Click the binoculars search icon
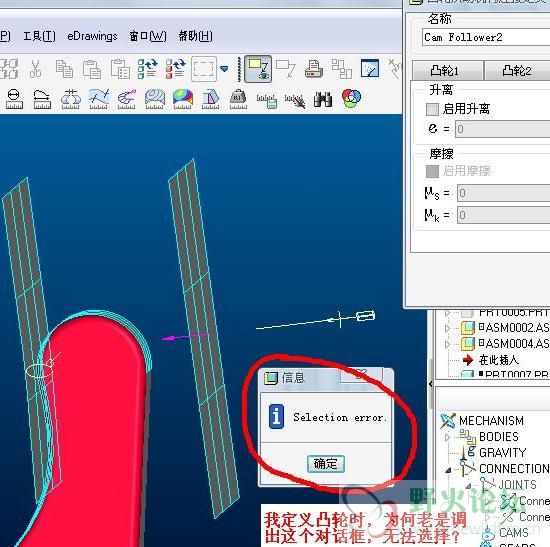This screenshot has height=547, width=550. click(x=323, y=99)
